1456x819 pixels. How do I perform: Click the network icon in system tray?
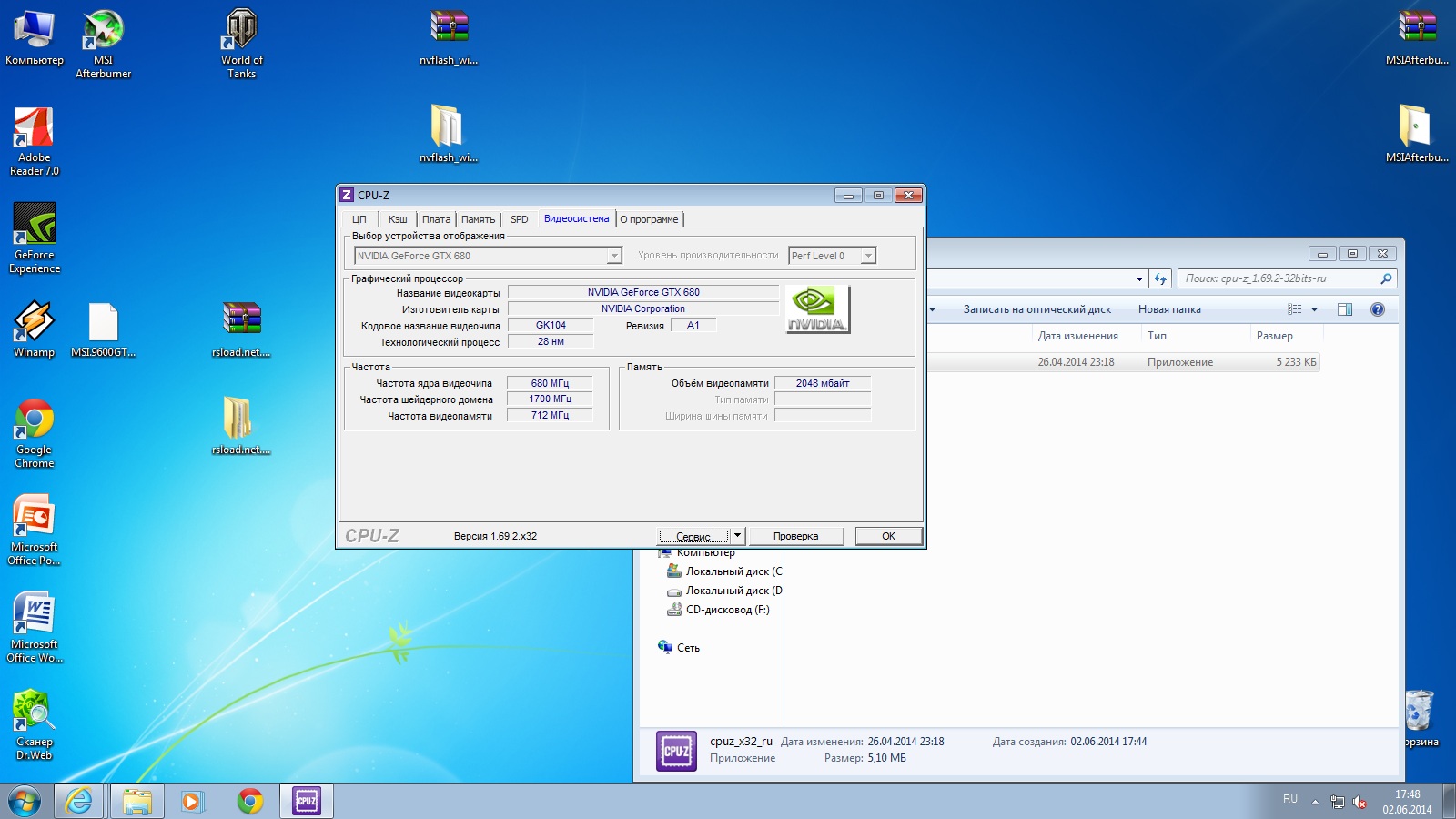point(1337,802)
